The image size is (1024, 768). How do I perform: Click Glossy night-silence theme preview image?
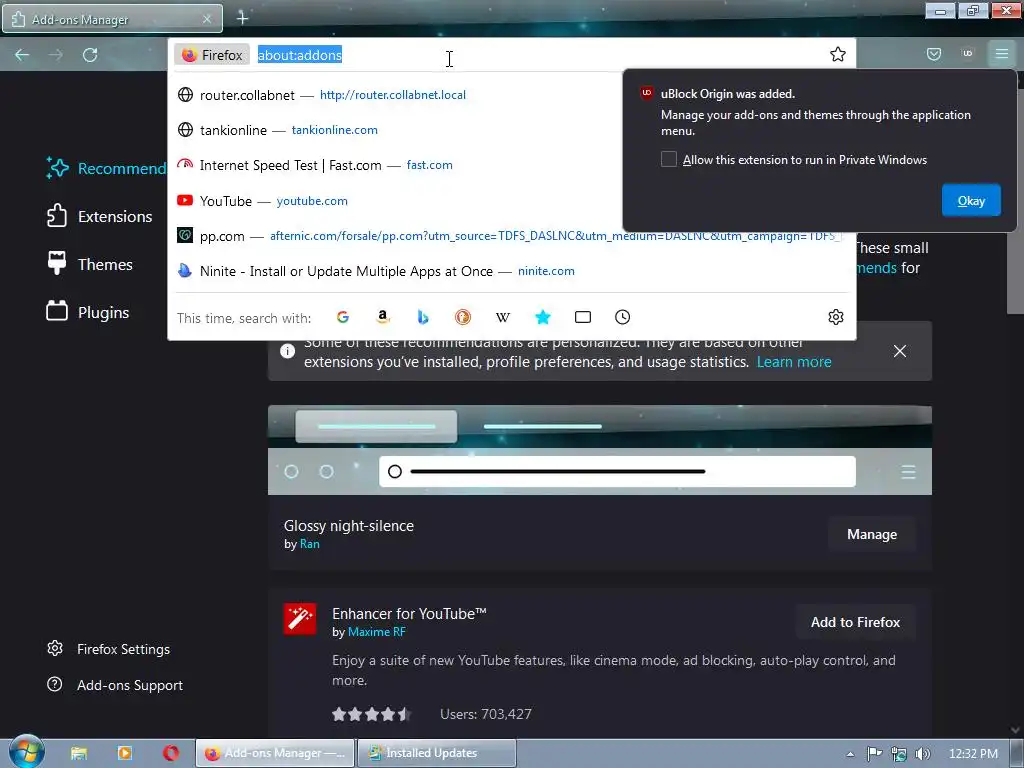point(600,450)
